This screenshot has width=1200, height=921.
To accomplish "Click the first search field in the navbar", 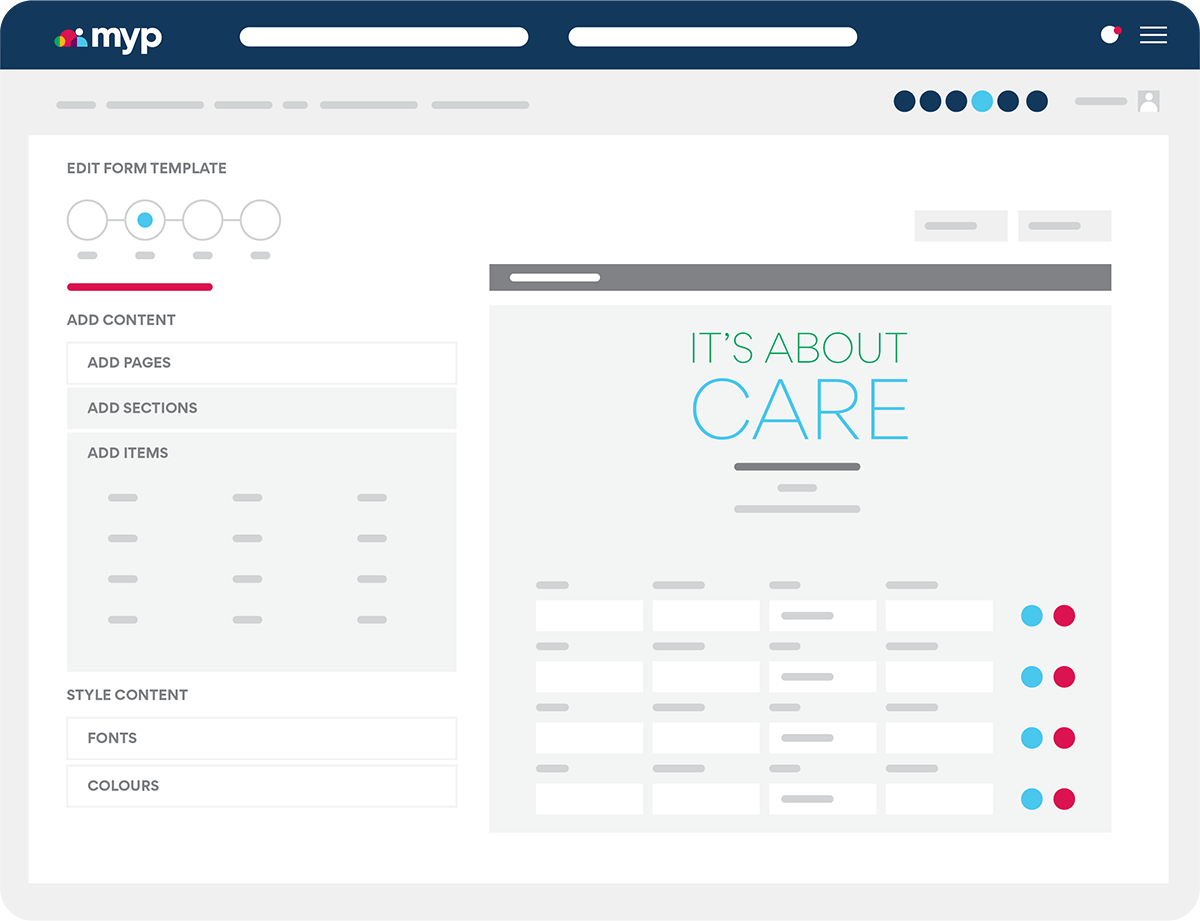I will pyautogui.click(x=384, y=36).
